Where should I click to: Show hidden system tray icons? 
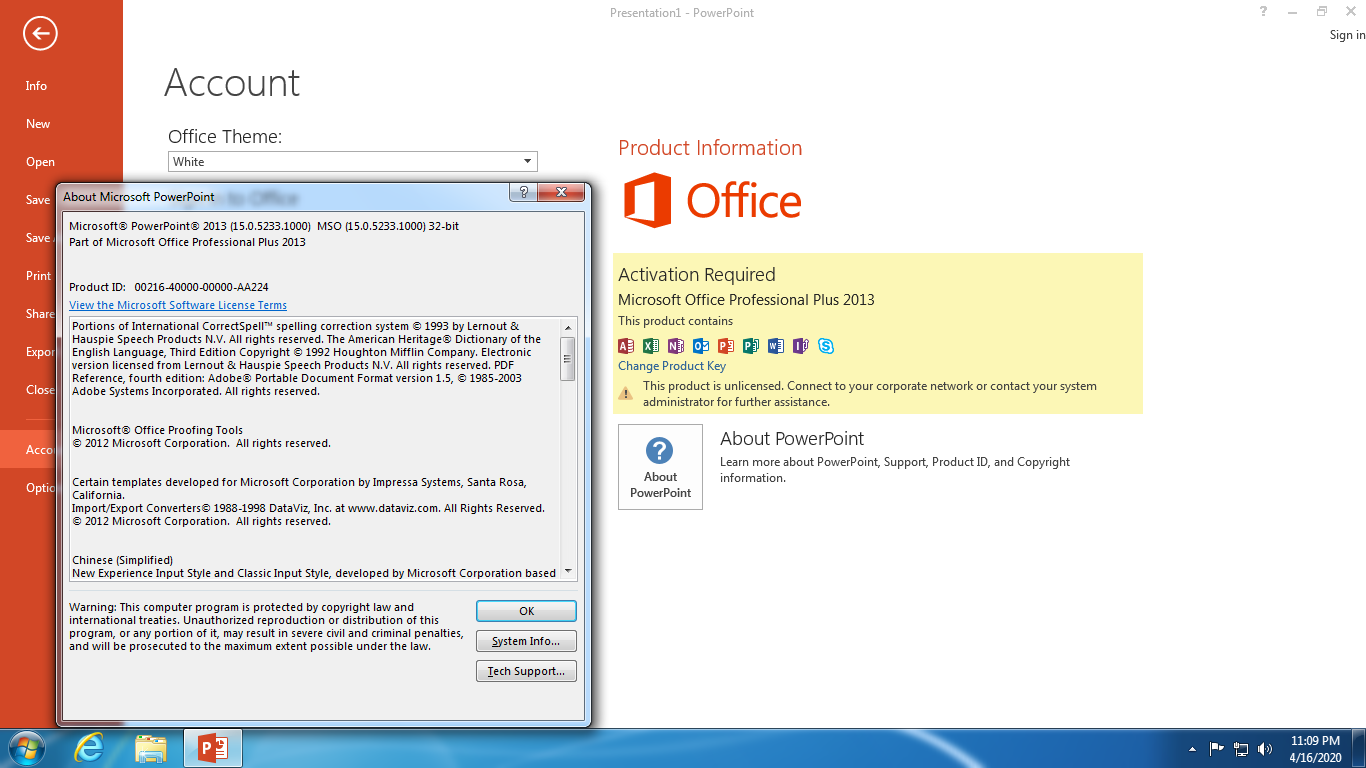click(1192, 748)
